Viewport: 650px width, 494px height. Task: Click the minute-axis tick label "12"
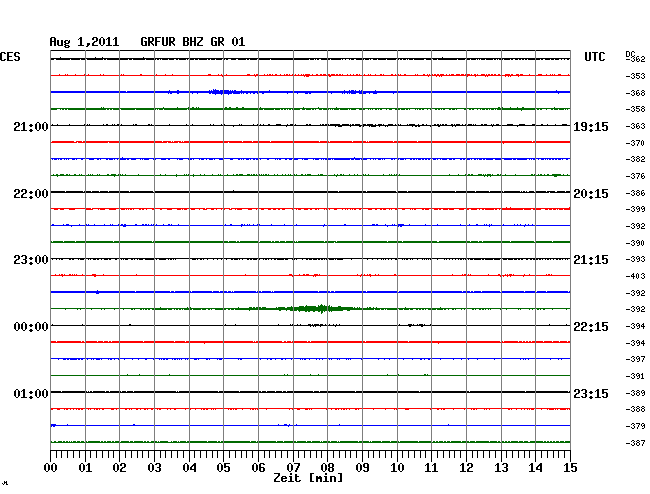click(x=466, y=468)
